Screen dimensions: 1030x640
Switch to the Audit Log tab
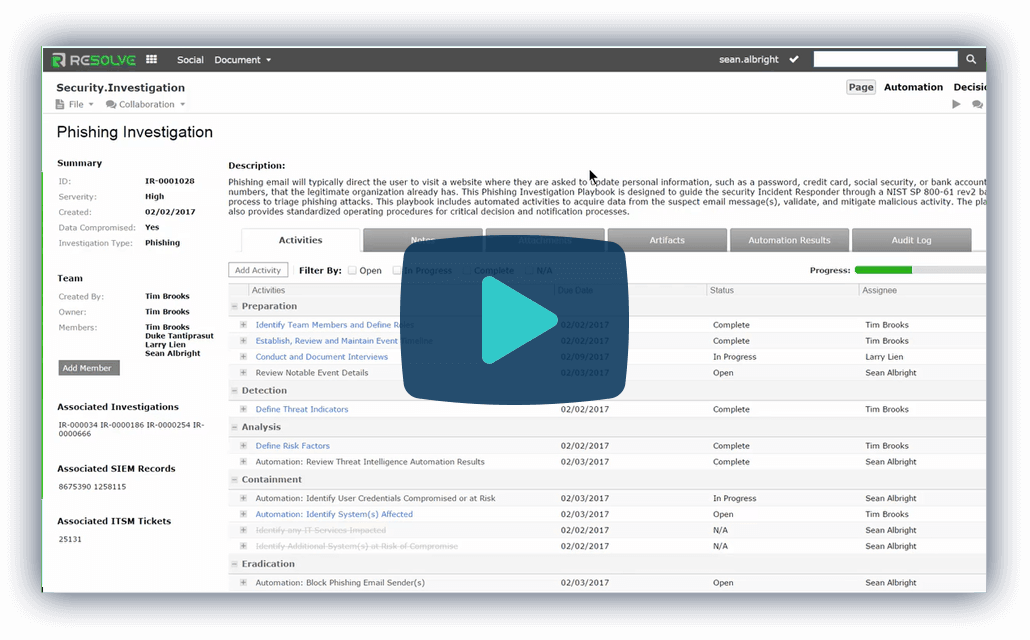coord(911,240)
